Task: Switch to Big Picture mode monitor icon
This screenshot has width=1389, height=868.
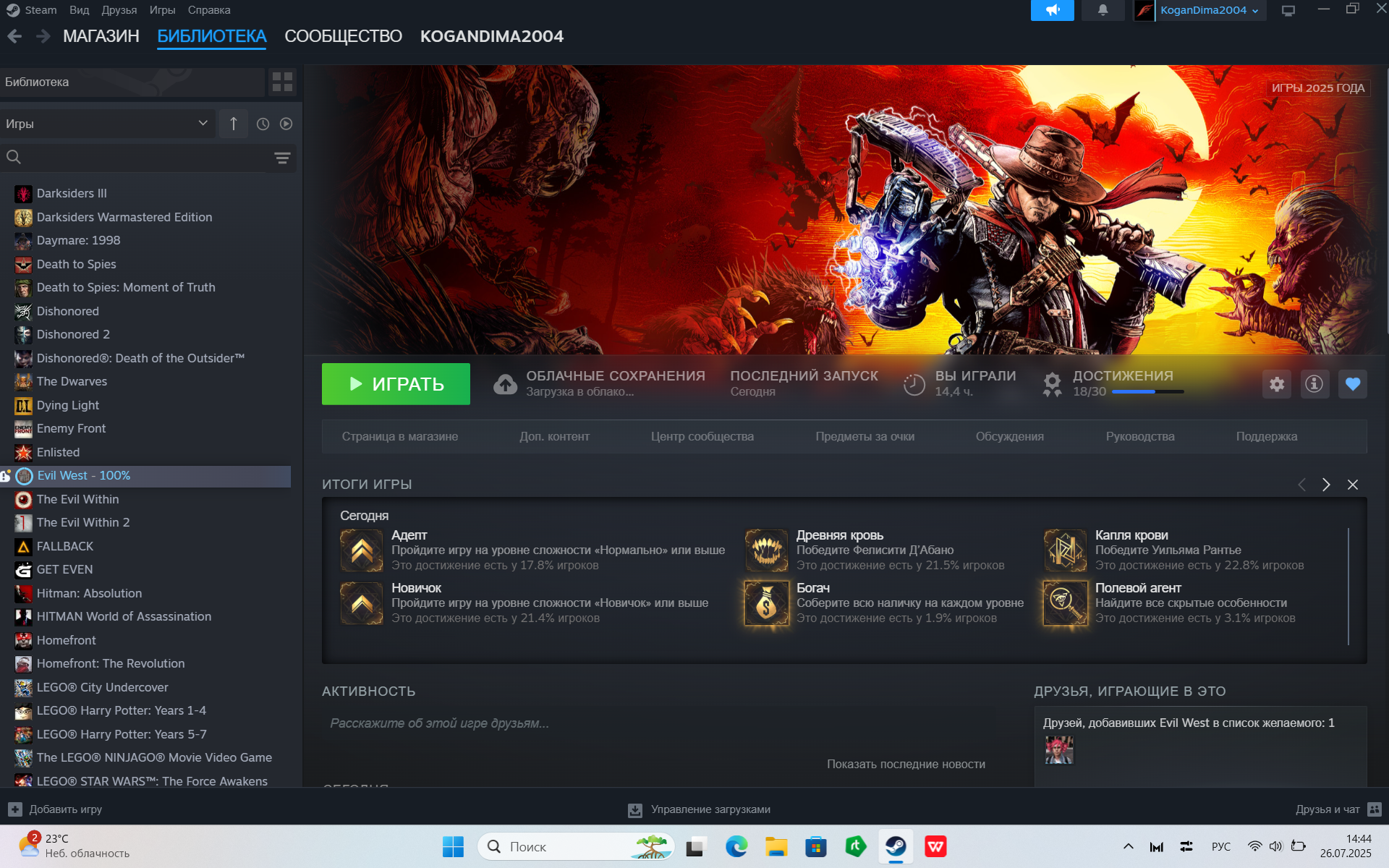Action: (x=1288, y=10)
